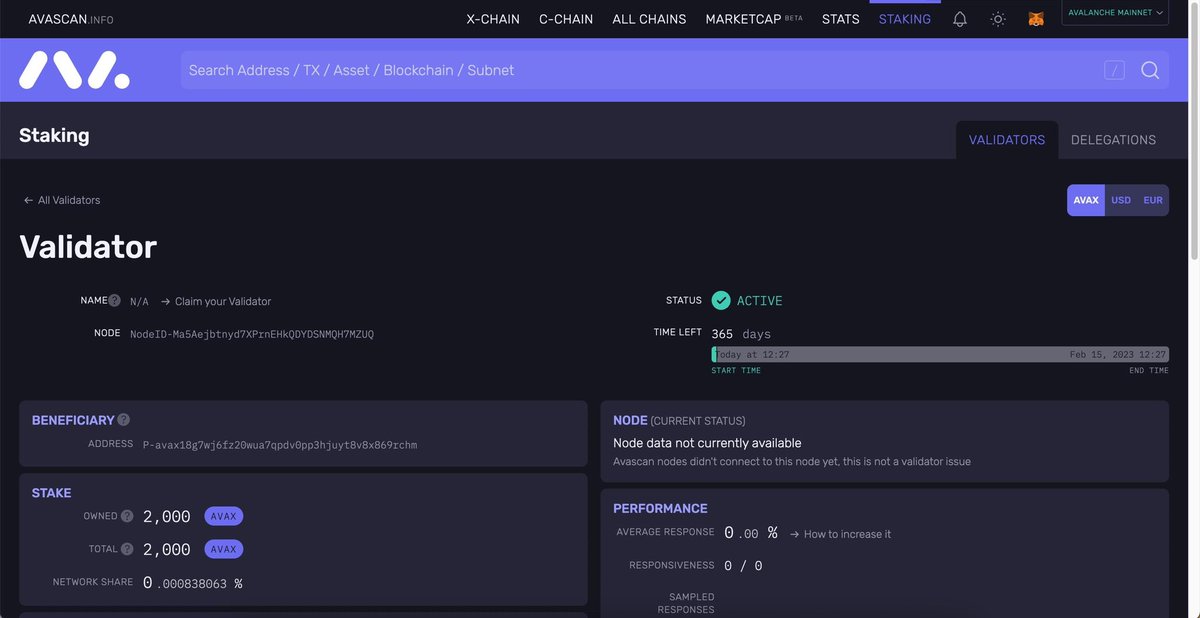
Task: Go to ALL CHAINS page
Action: click(x=649, y=19)
